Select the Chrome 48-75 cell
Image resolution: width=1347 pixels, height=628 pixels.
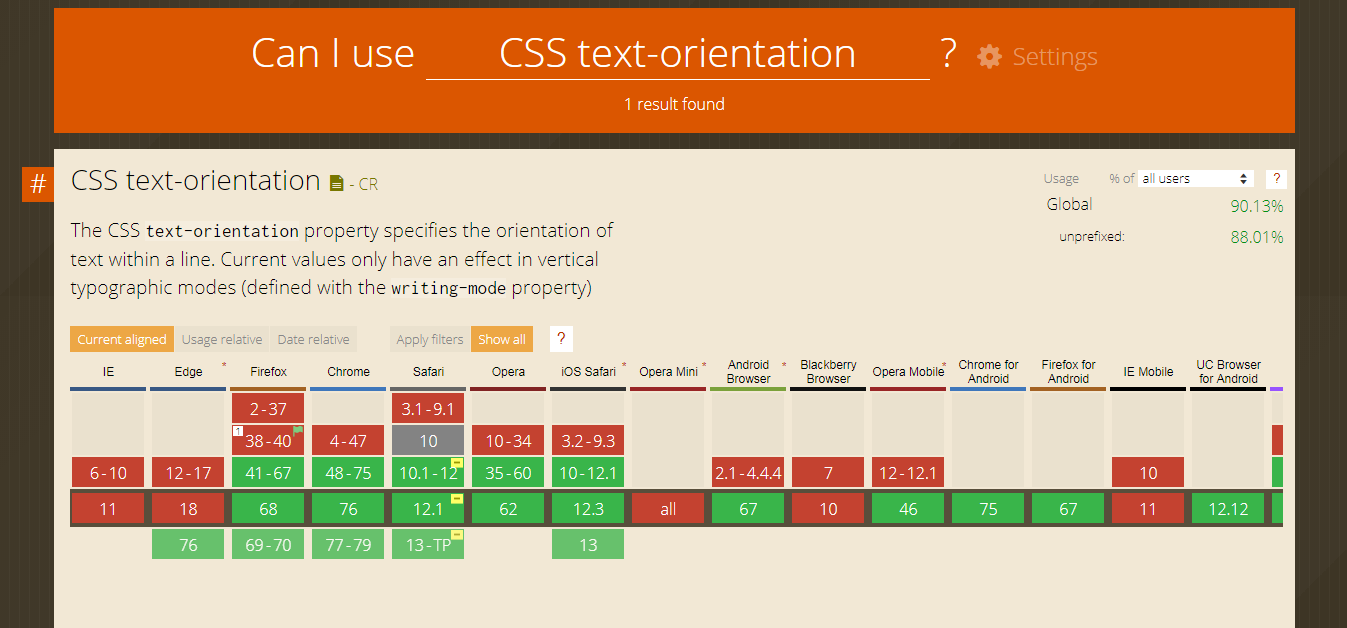(348, 473)
